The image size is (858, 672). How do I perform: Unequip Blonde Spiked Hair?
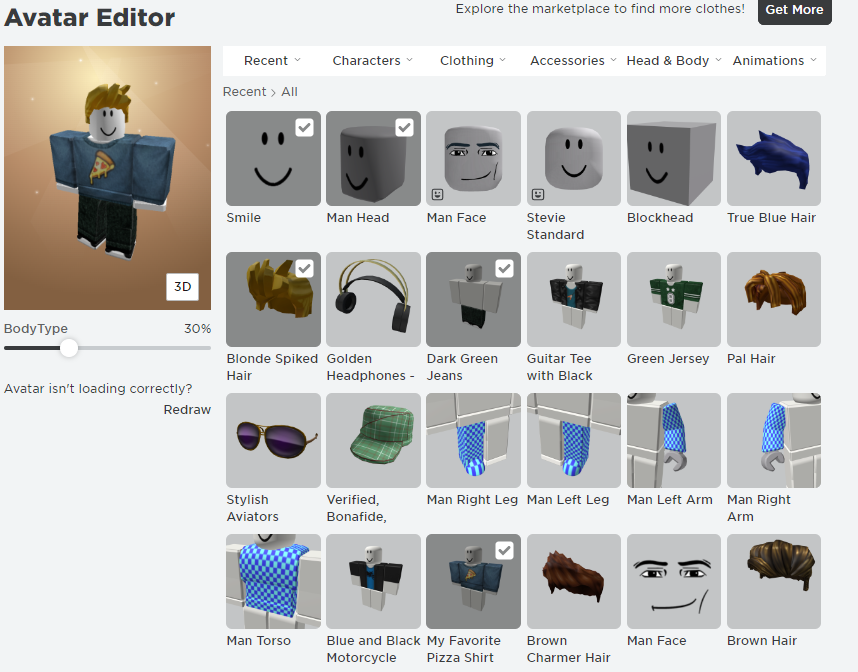(304, 269)
